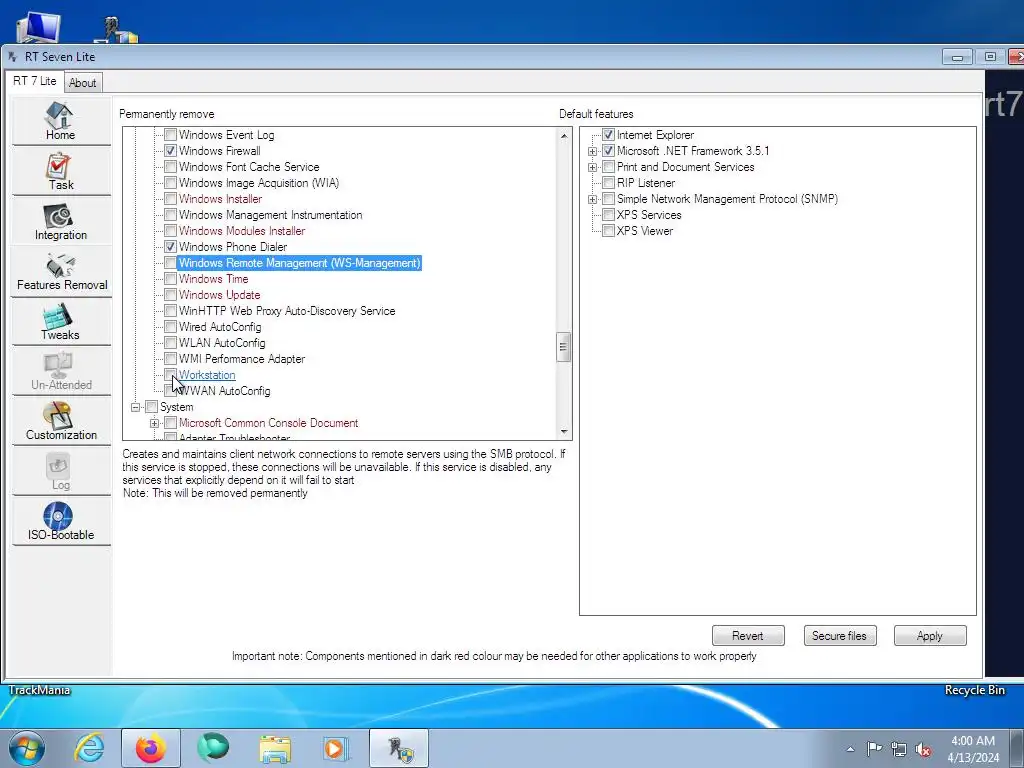Open the Tweaks section icon

point(60,321)
